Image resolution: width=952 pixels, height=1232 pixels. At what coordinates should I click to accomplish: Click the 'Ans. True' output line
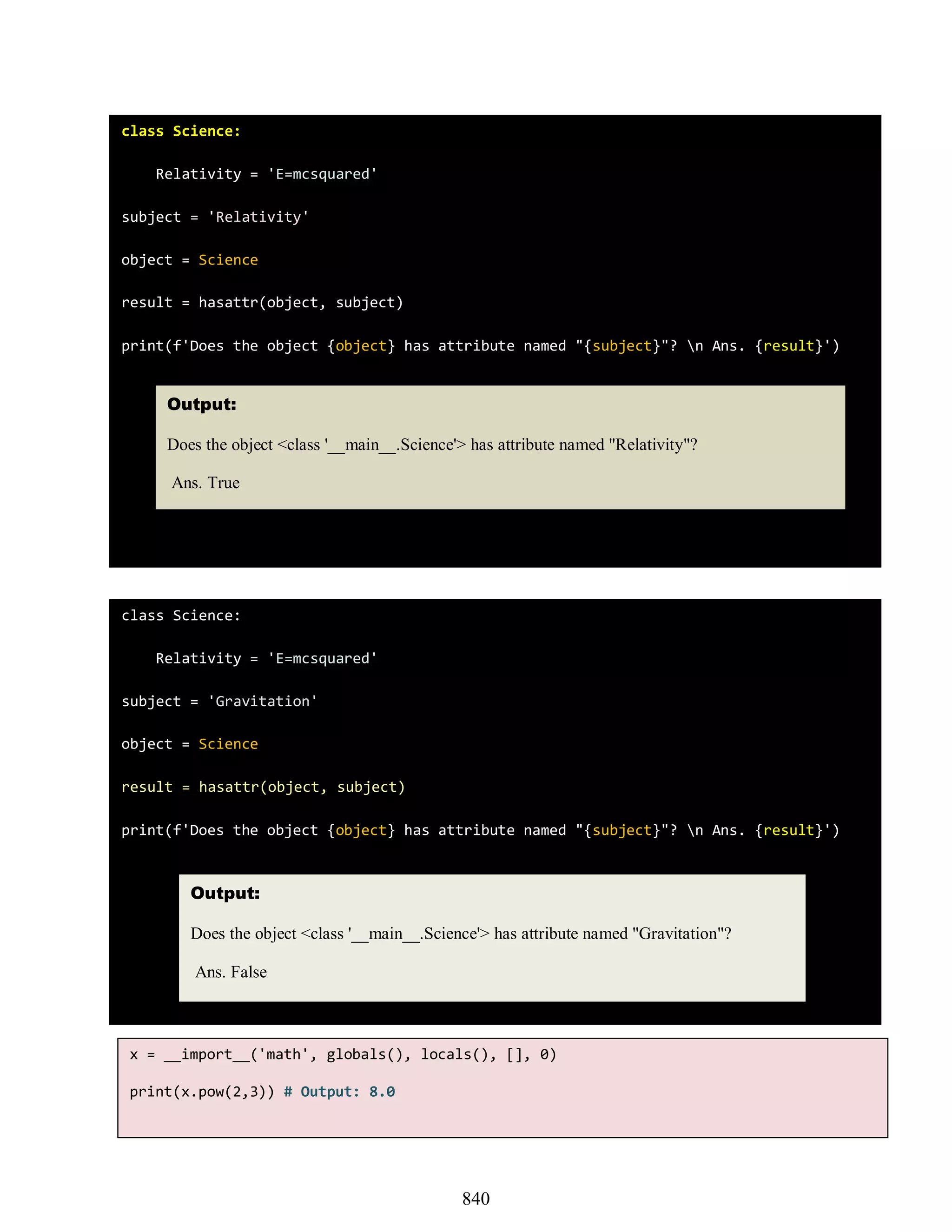pyautogui.click(x=206, y=483)
